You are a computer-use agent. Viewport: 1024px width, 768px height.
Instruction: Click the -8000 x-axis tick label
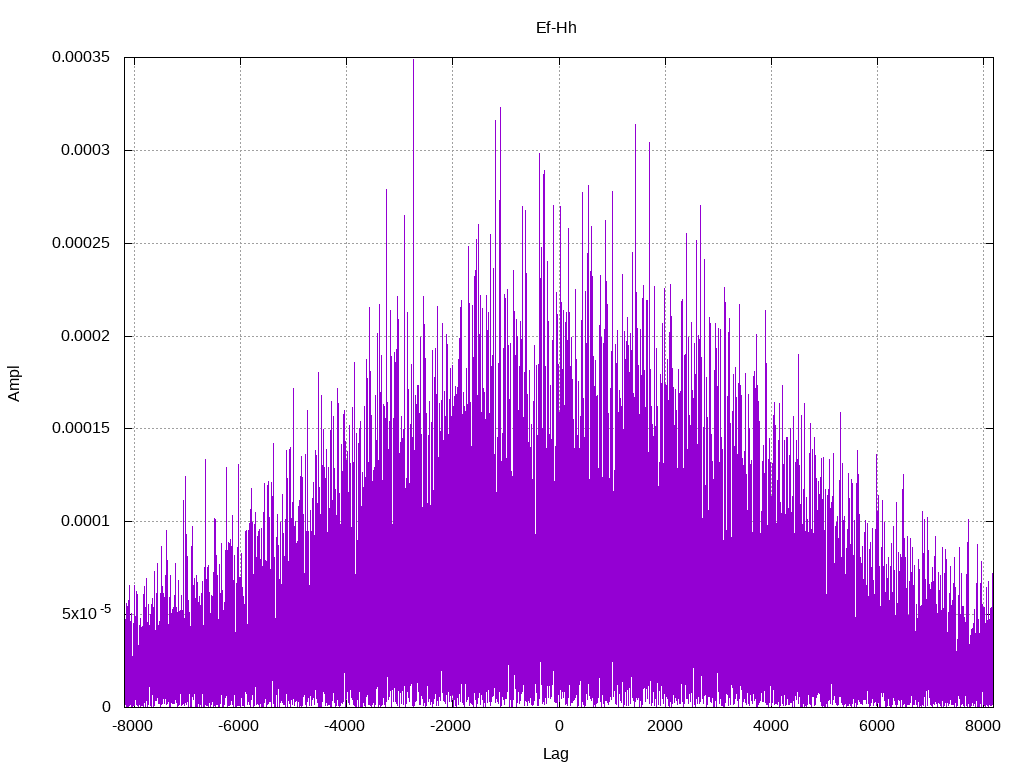pos(133,726)
